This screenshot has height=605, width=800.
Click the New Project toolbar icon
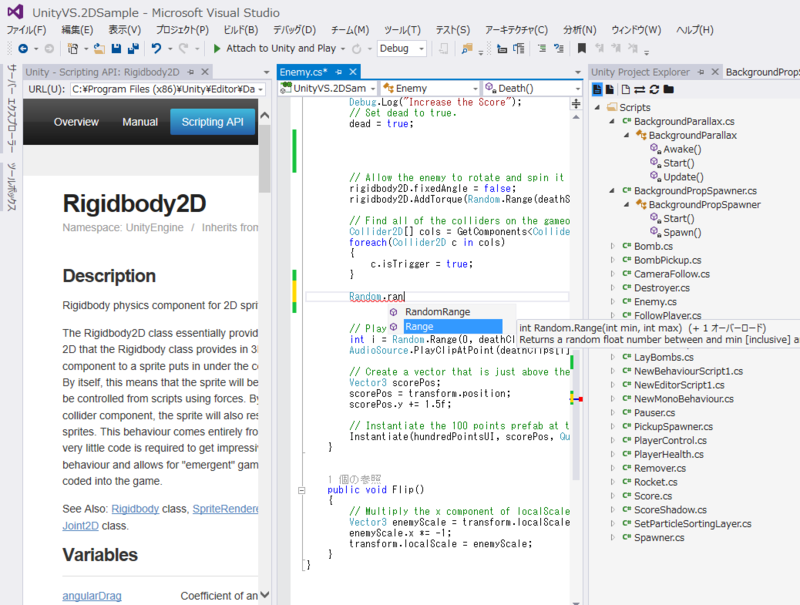[73, 48]
